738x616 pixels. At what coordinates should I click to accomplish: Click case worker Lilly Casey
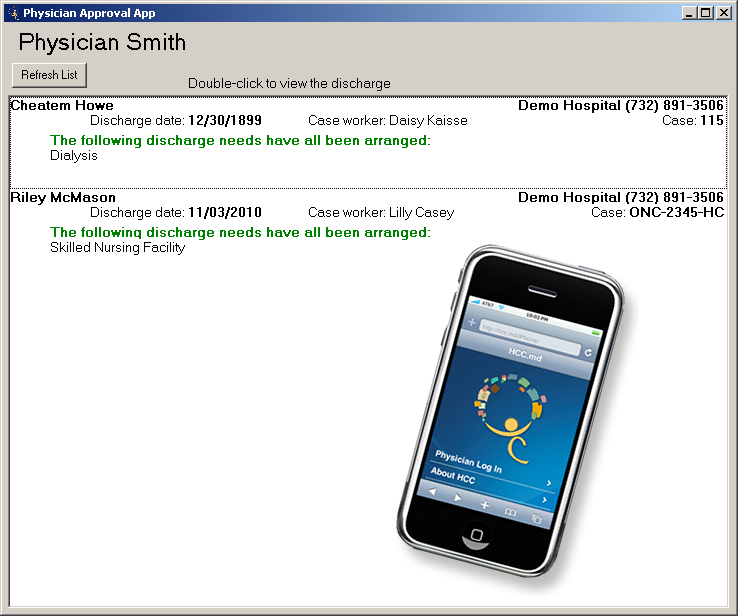click(x=381, y=213)
